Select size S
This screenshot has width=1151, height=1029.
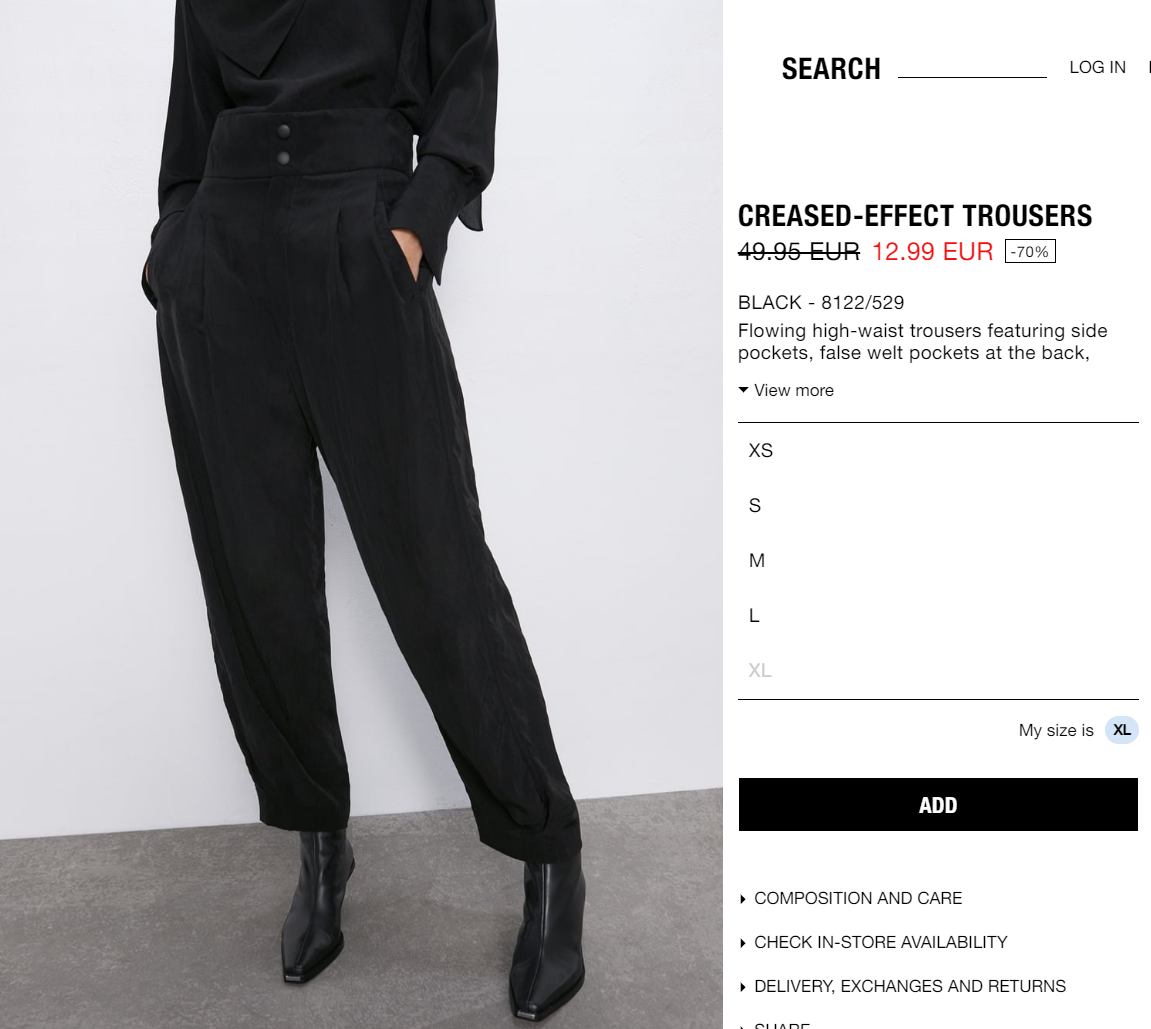(x=938, y=506)
